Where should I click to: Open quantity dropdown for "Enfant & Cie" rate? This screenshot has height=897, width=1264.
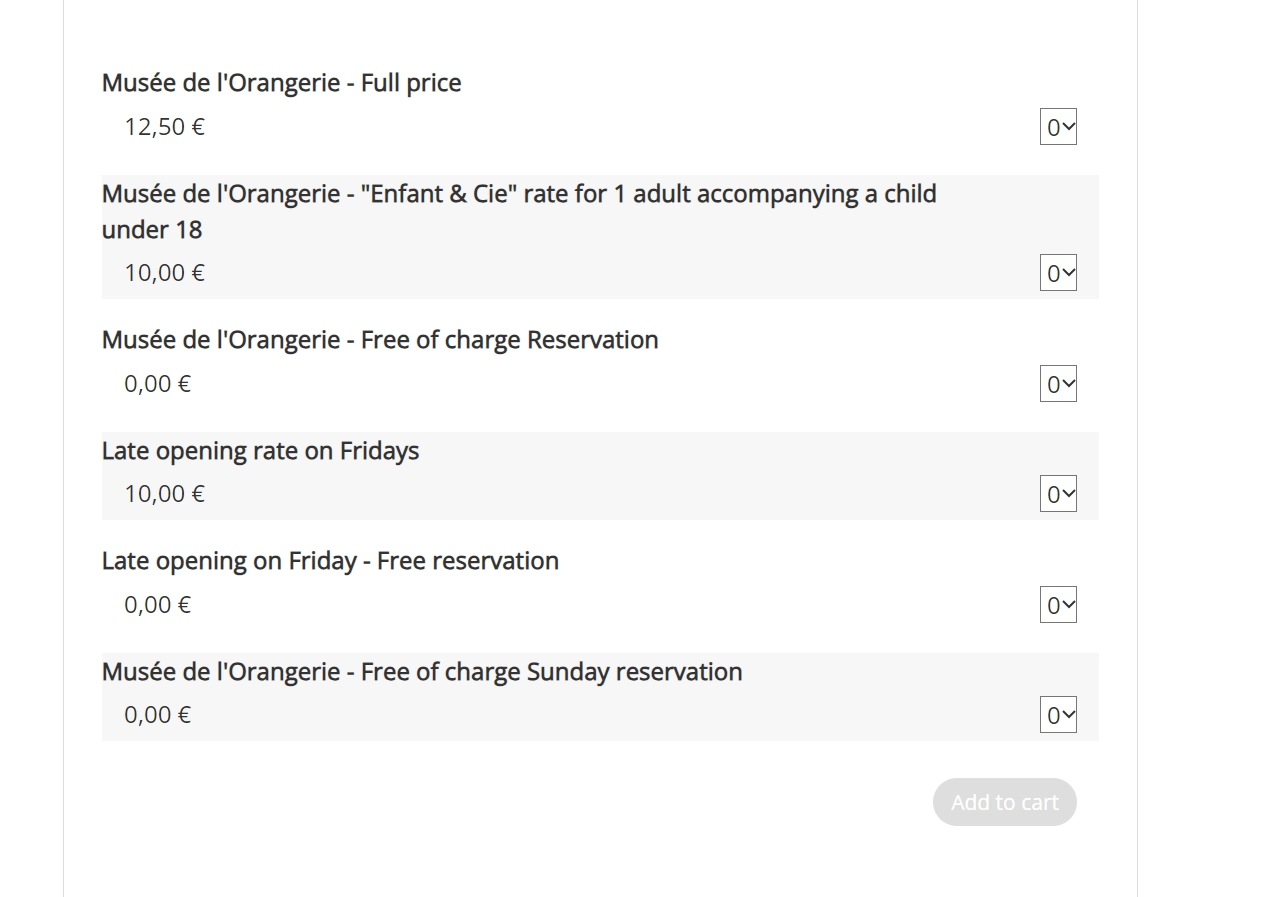[x=1058, y=273]
